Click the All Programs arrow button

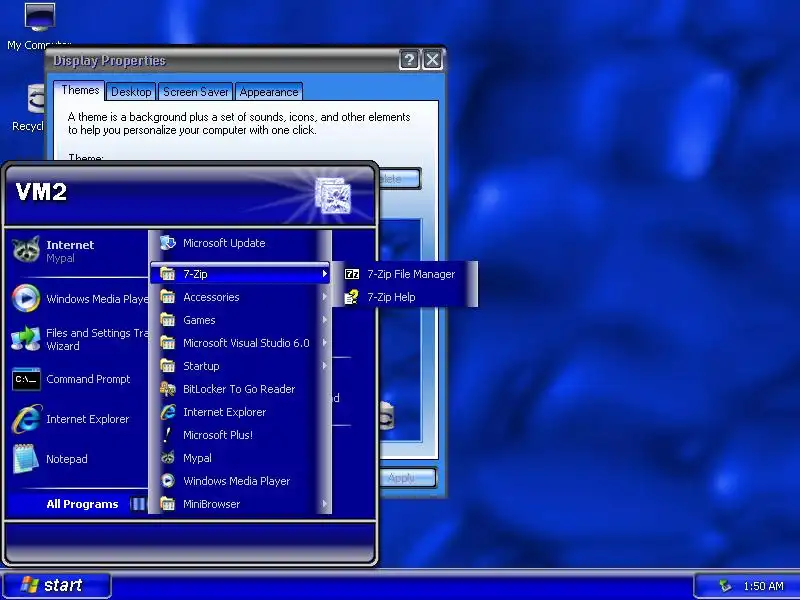pos(137,504)
